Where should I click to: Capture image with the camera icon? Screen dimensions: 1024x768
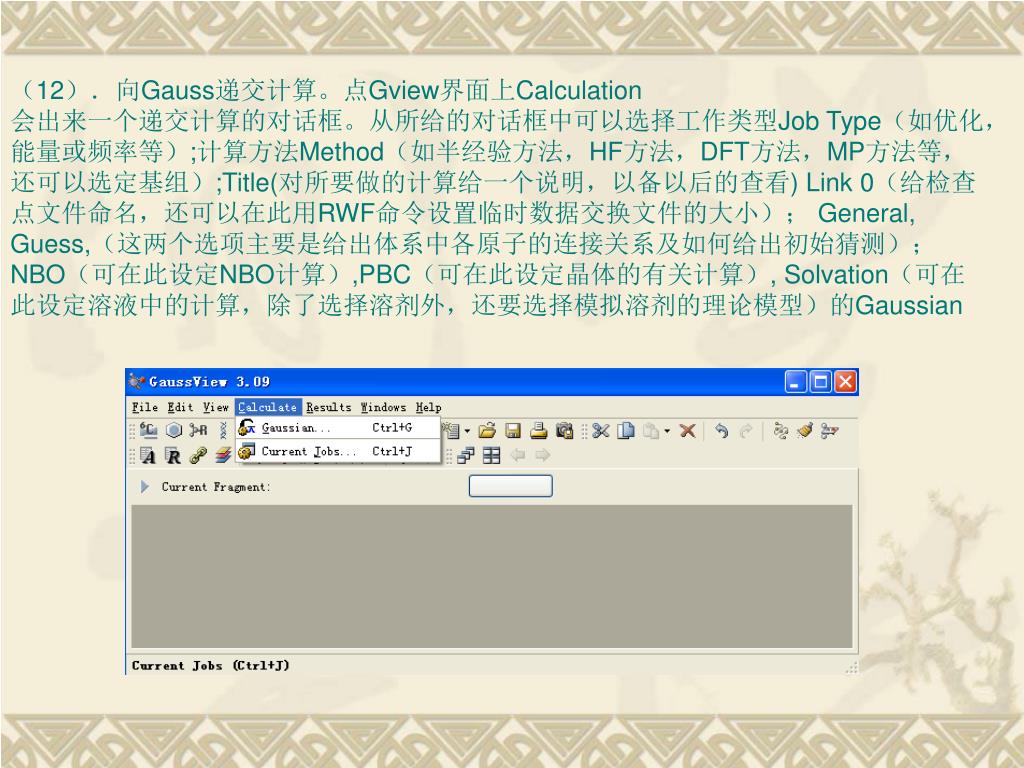(564, 430)
